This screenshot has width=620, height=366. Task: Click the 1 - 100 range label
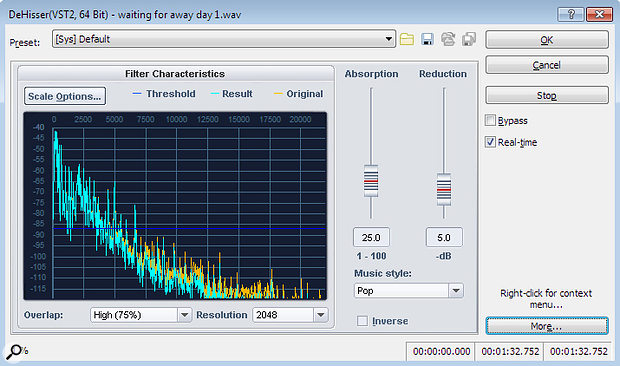point(371,256)
